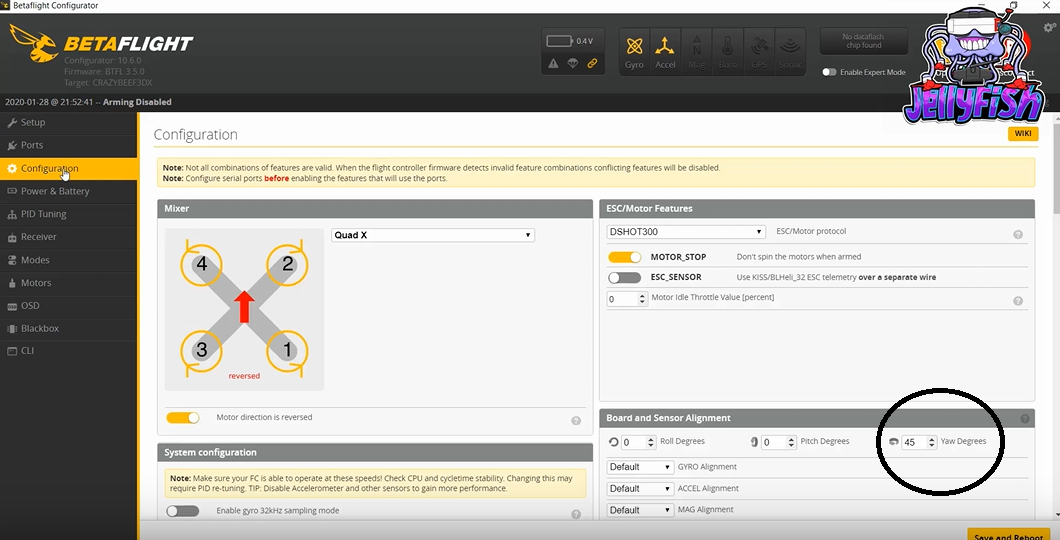Open the Quad X mixer dropdown
Viewport: 1060px width, 540px height.
tap(433, 235)
